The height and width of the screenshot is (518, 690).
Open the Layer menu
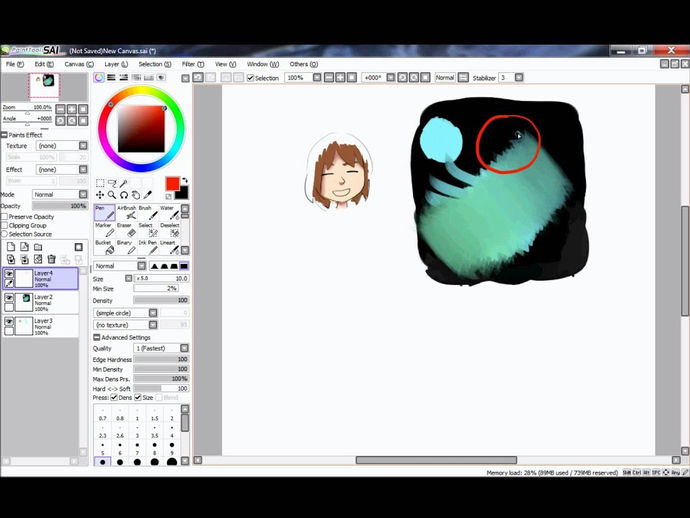click(116, 64)
